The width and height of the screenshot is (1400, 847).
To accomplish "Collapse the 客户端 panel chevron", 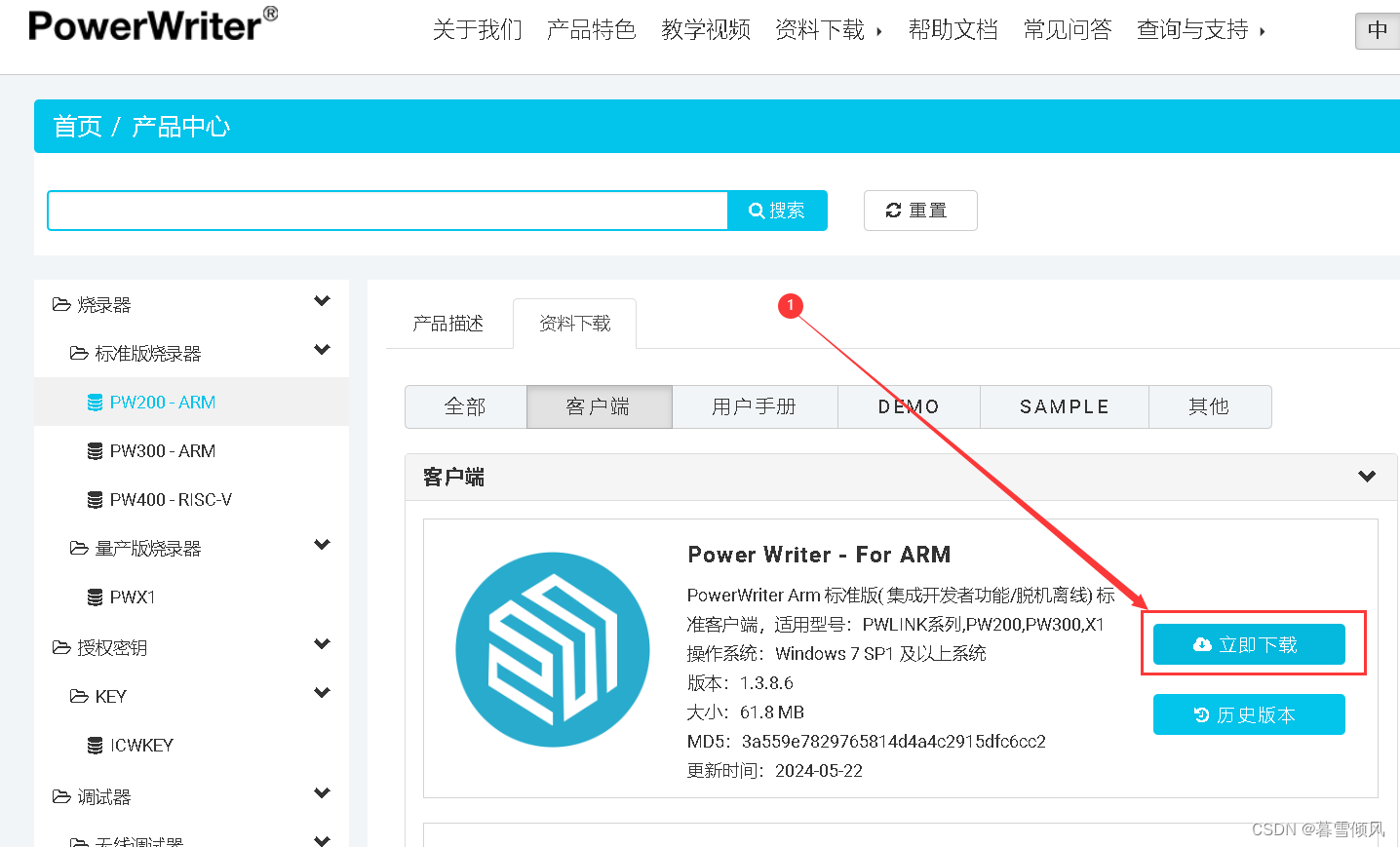I will coord(1367,477).
